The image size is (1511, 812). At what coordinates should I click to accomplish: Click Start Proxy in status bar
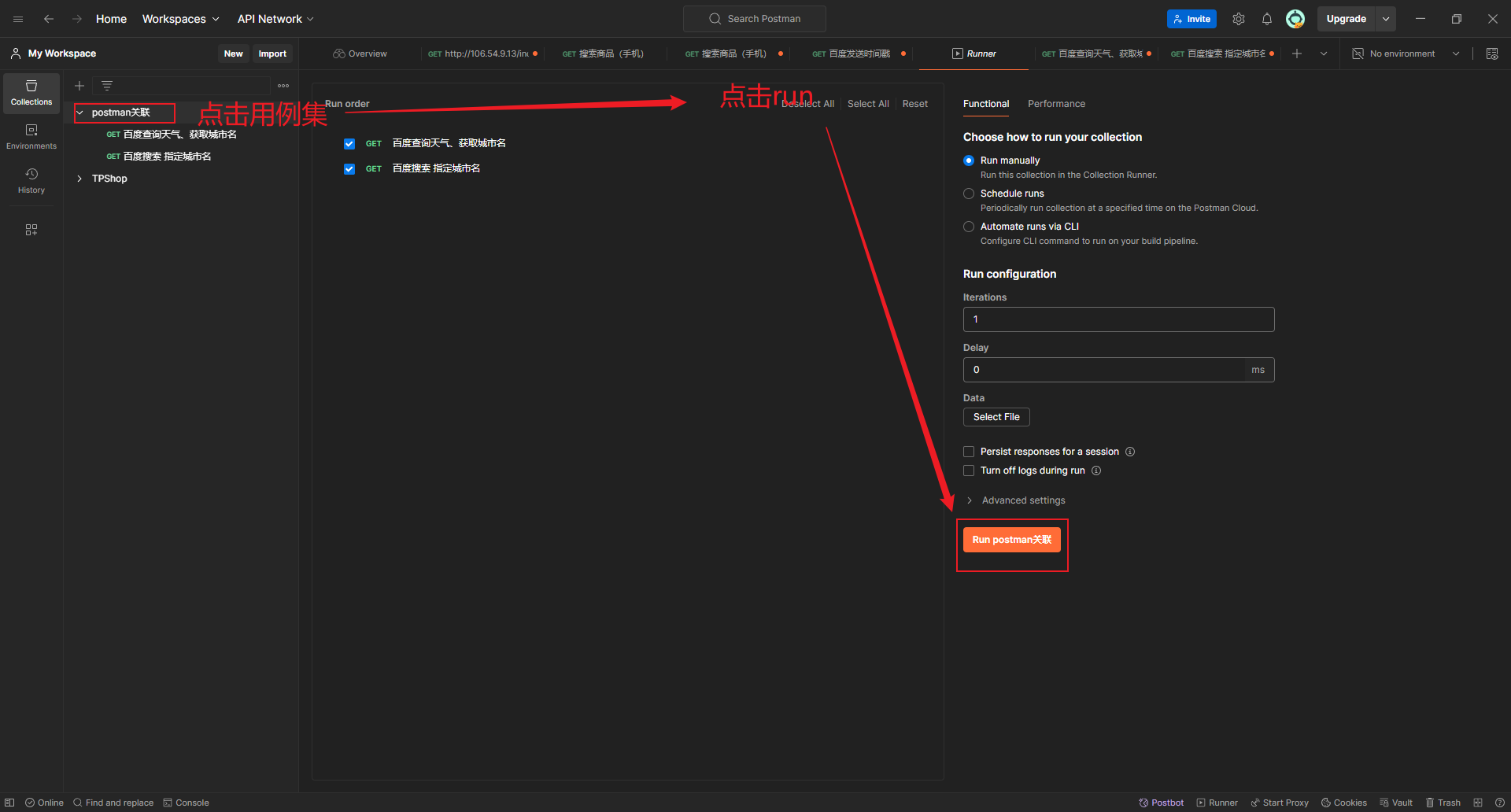pyautogui.click(x=1280, y=803)
